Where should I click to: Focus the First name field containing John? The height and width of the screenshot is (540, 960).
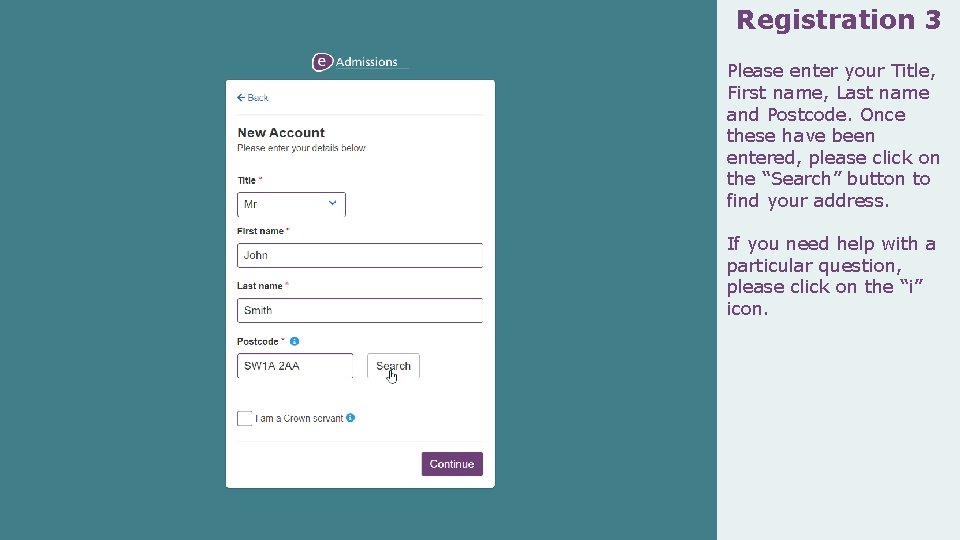pos(359,255)
